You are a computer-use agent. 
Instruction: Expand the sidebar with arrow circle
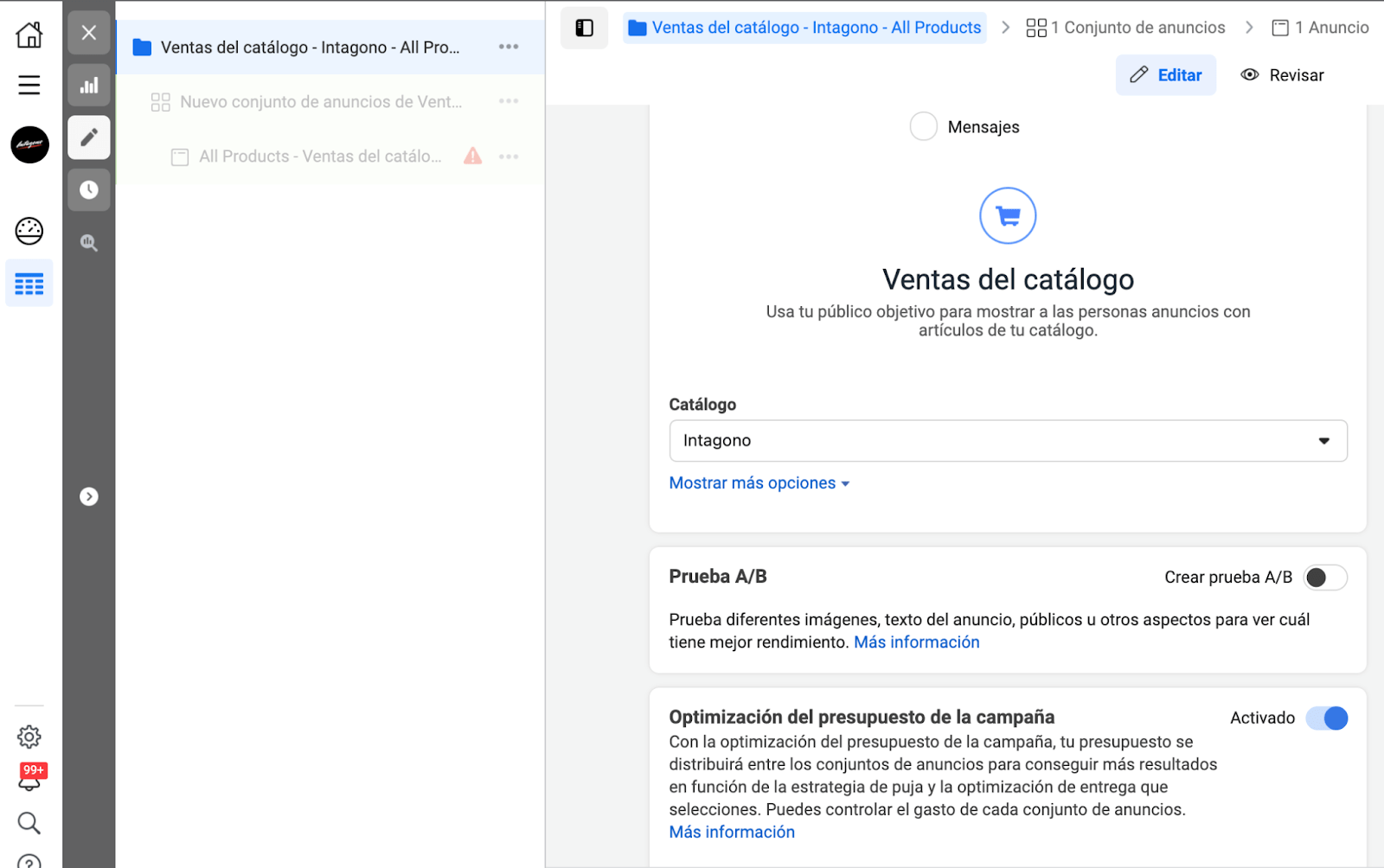click(x=89, y=496)
